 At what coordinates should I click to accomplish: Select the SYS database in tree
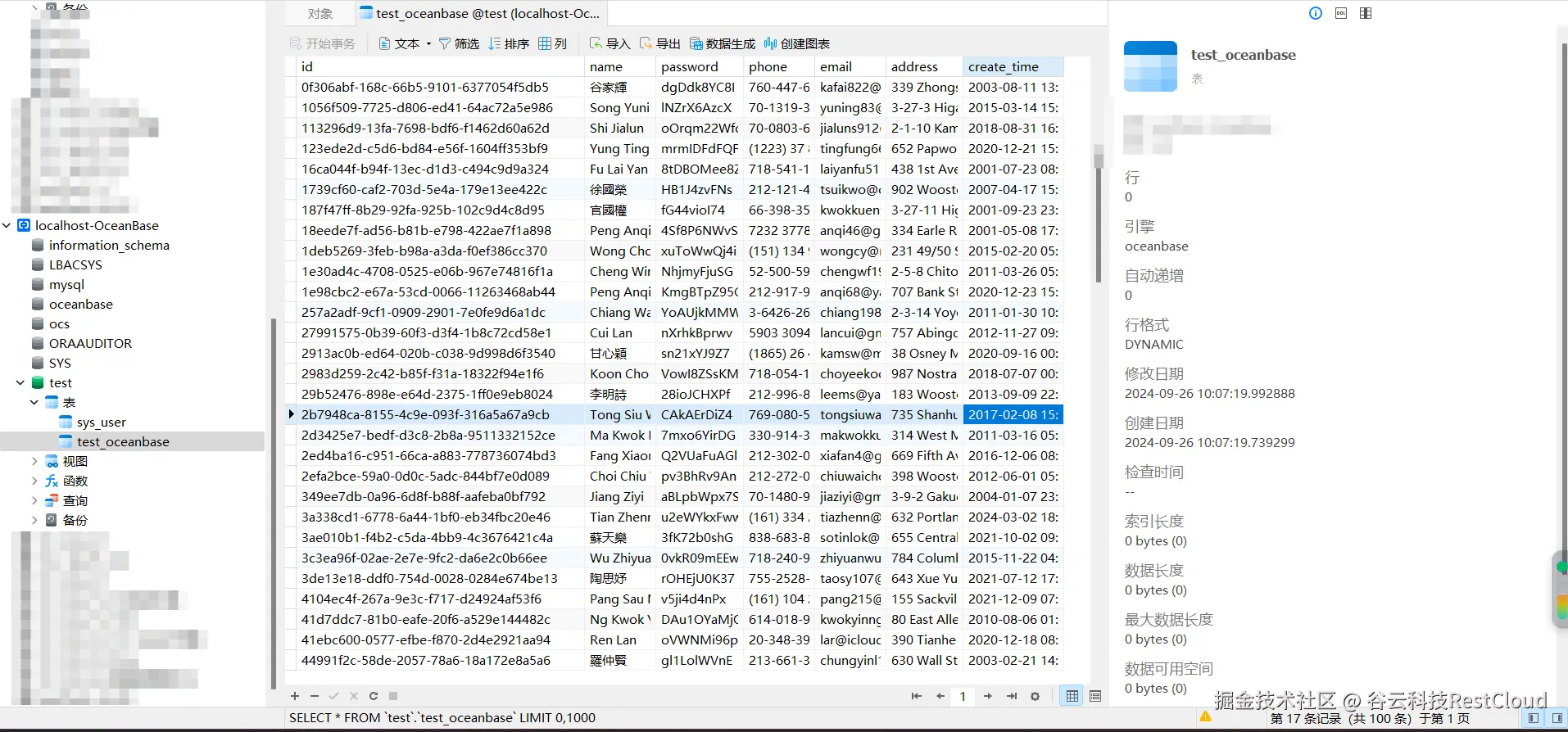(x=60, y=363)
